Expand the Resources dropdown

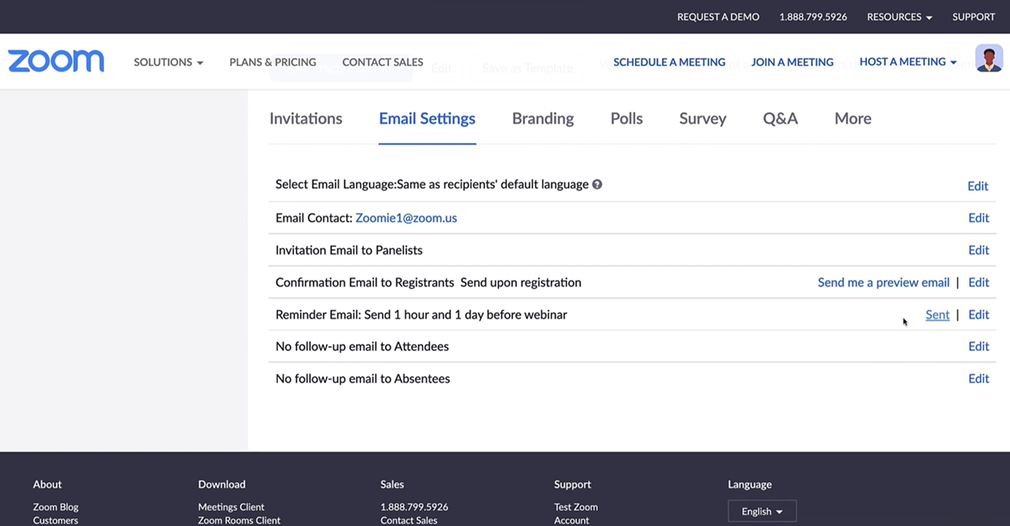899,17
